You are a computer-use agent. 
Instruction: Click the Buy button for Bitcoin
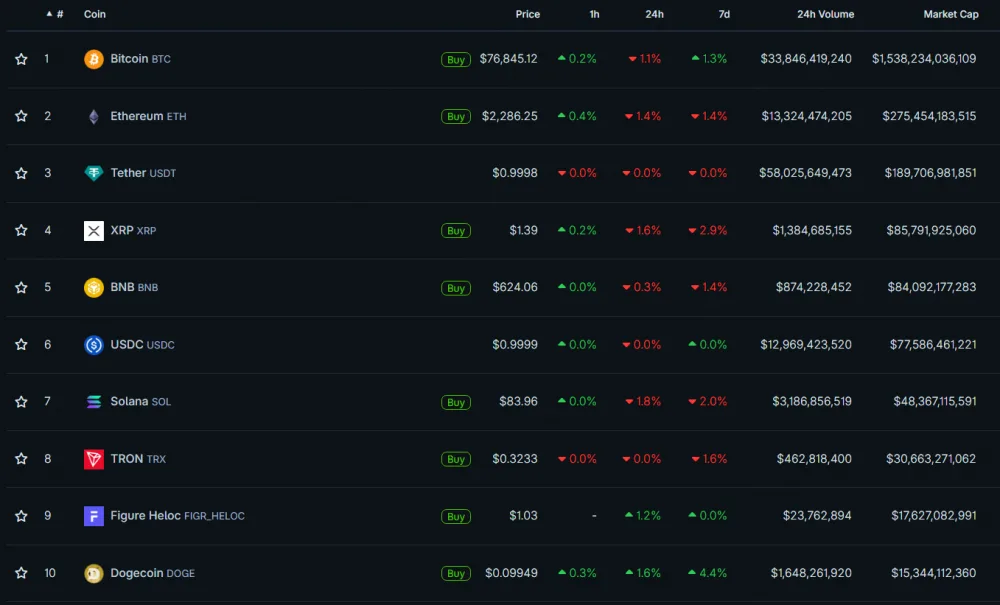(456, 59)
